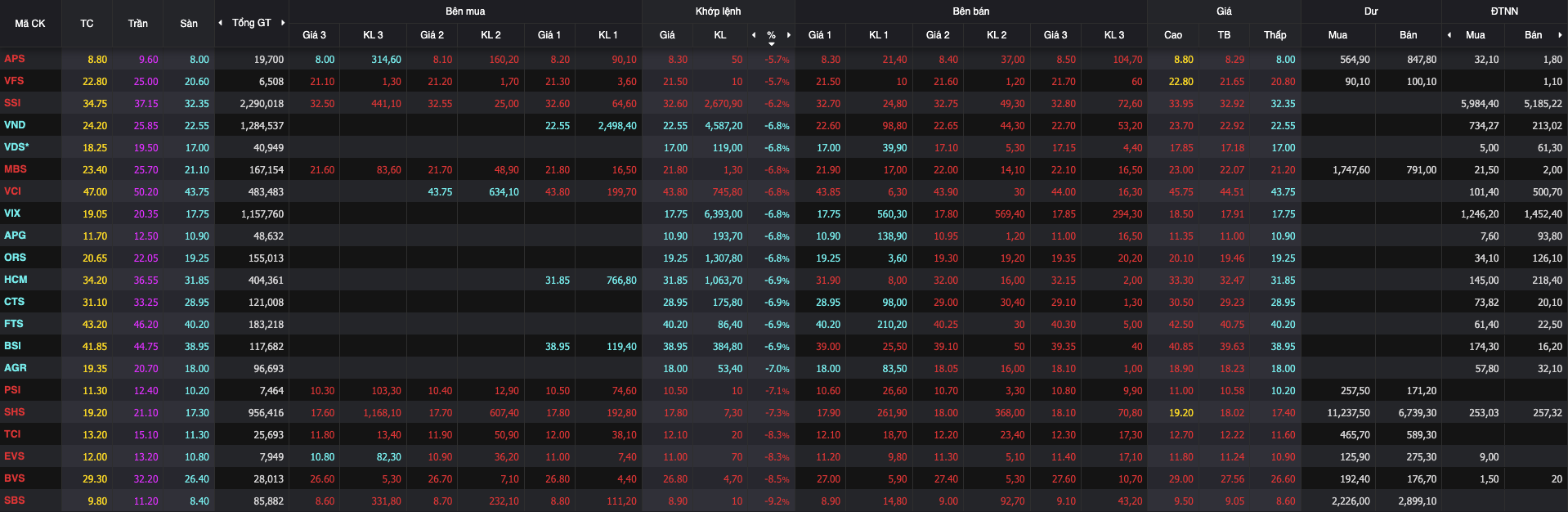
Task: Click the Trần ceiling price header
Action: (137, 24)
